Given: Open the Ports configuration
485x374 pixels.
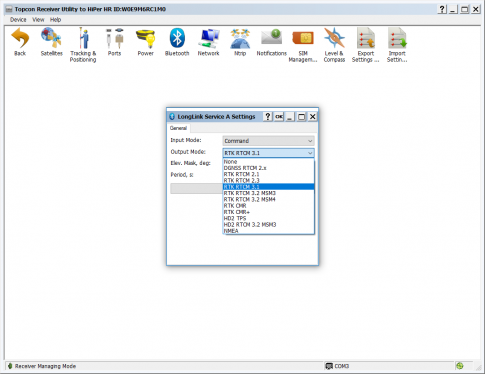Looking at the screenshot, I should coord(114,42).
